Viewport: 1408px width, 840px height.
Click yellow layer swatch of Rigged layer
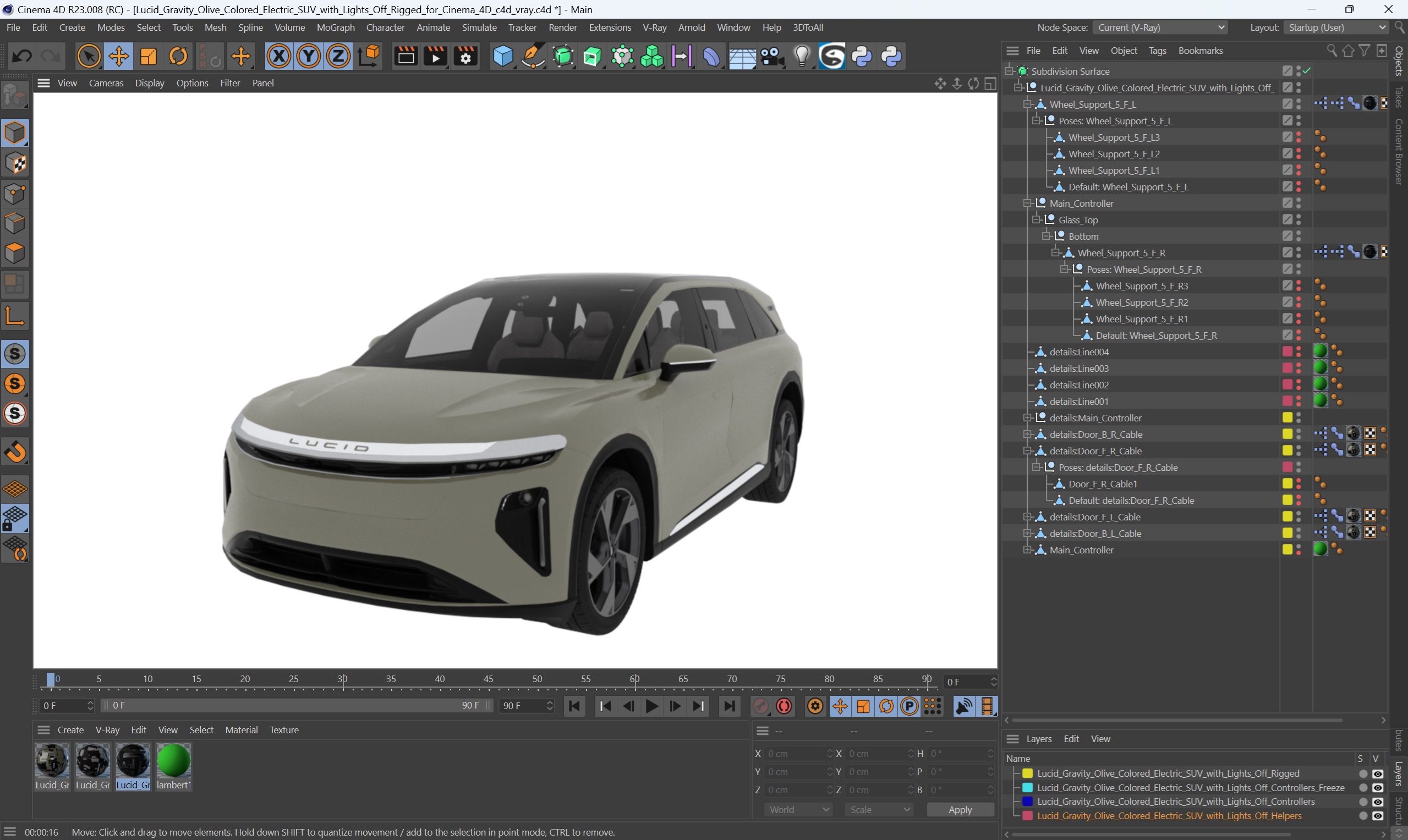[x=1028, y=774]
